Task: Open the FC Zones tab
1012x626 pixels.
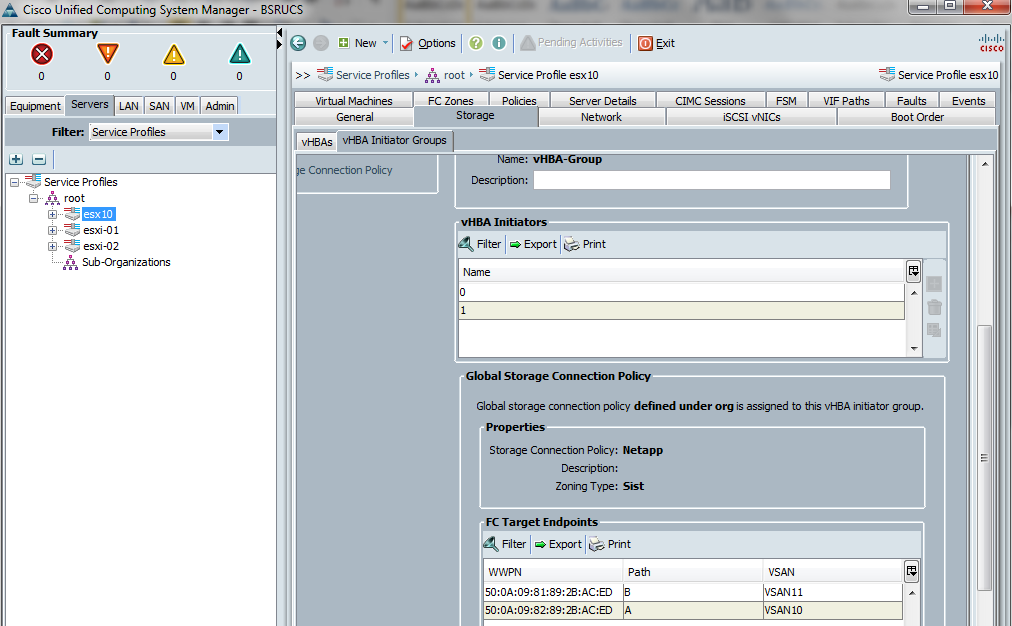Action: point(450,101)
